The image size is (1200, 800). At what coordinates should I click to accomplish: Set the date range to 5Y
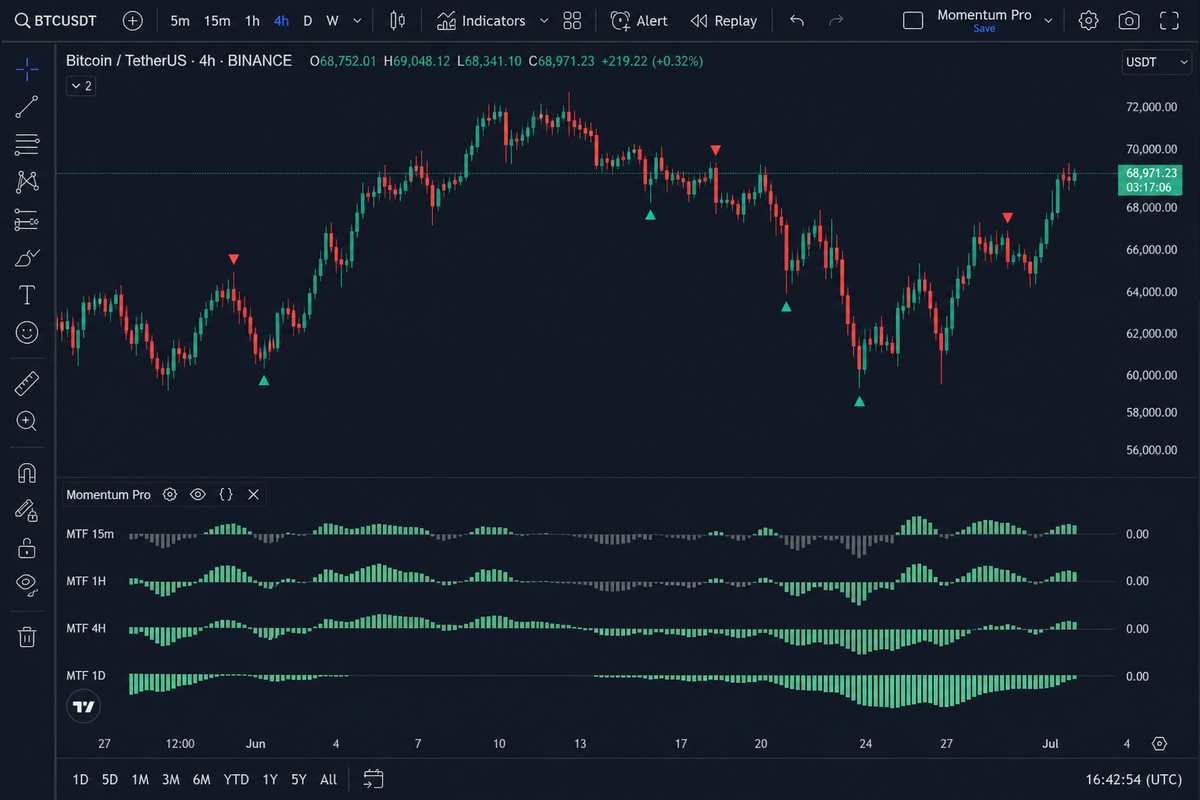click(x=299, y=779)
